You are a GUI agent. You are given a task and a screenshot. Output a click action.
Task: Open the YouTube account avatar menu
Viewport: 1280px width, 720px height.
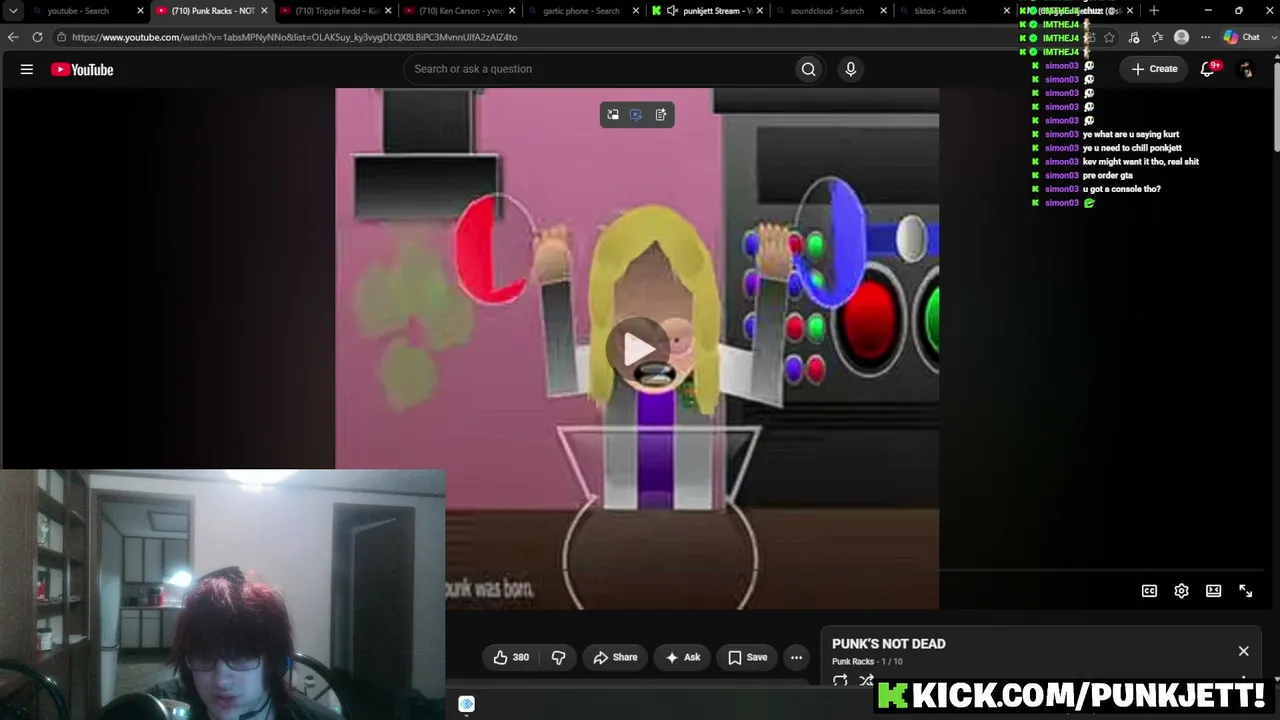(x=1245, y=69)
